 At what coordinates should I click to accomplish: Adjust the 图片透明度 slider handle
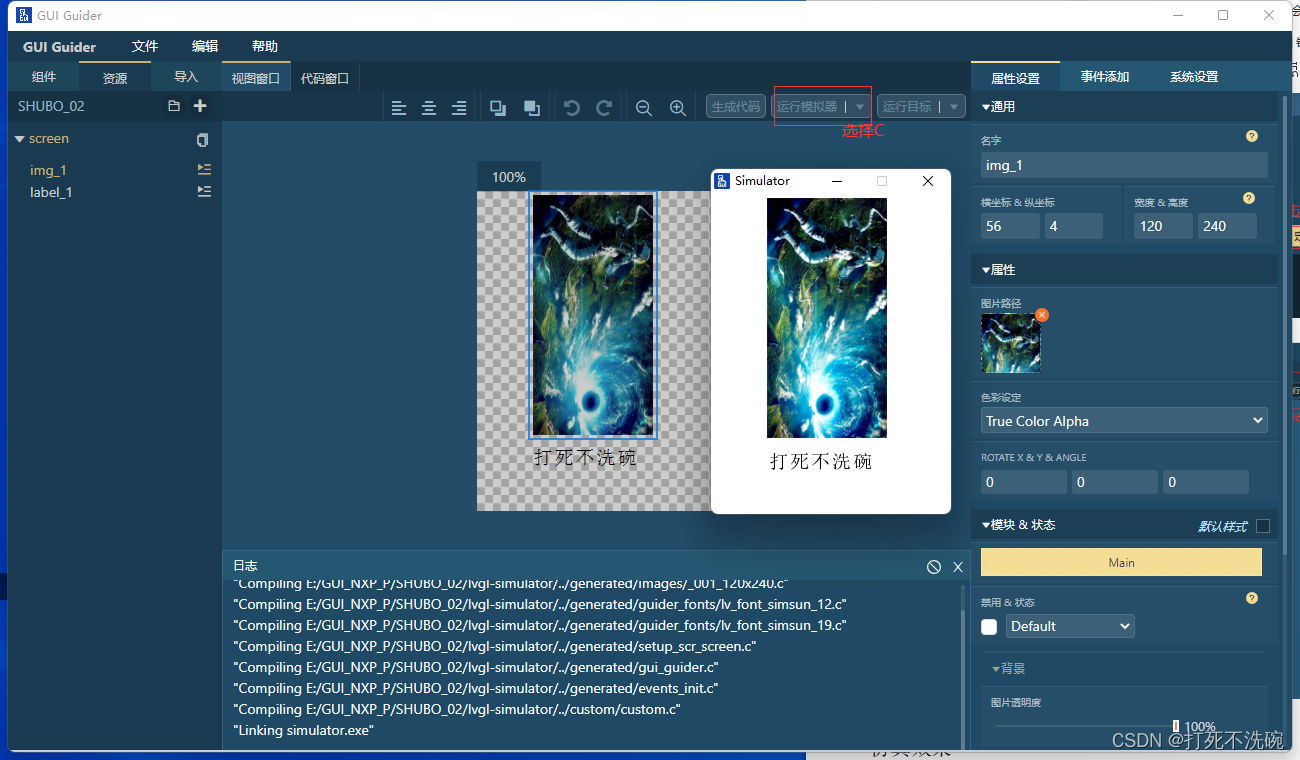tap(1176, 727)
